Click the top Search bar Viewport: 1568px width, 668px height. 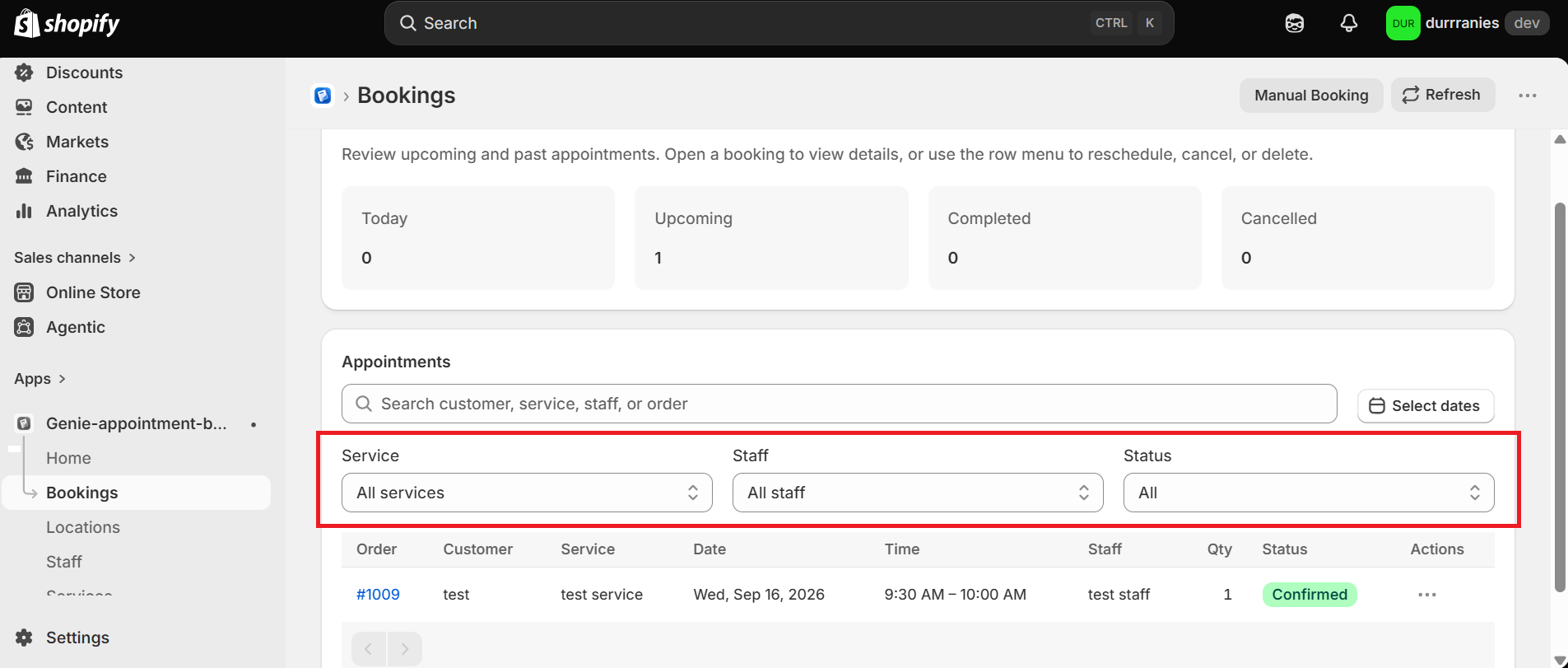779,23
